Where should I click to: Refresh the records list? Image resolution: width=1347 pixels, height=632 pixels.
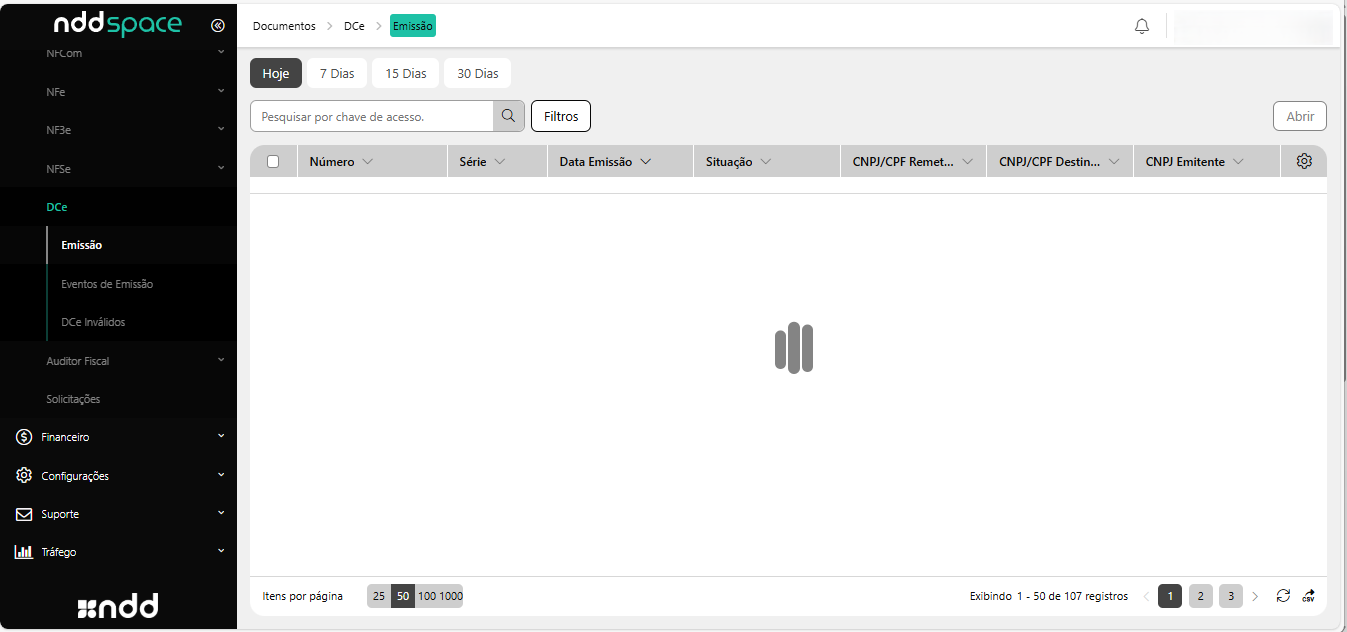tap(1283, 596)
